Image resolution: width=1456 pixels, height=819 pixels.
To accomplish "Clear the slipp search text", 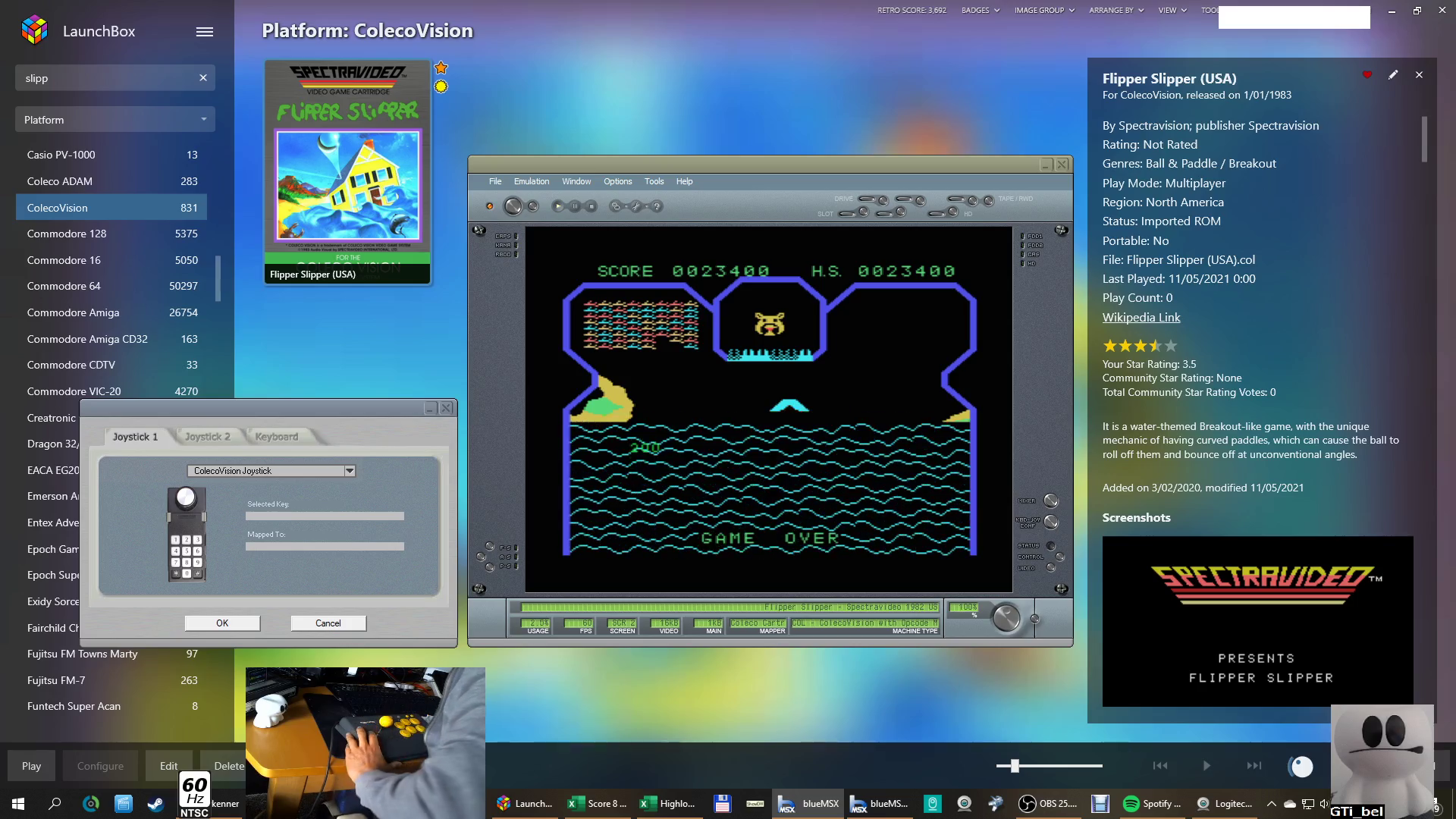I will 203,77.
